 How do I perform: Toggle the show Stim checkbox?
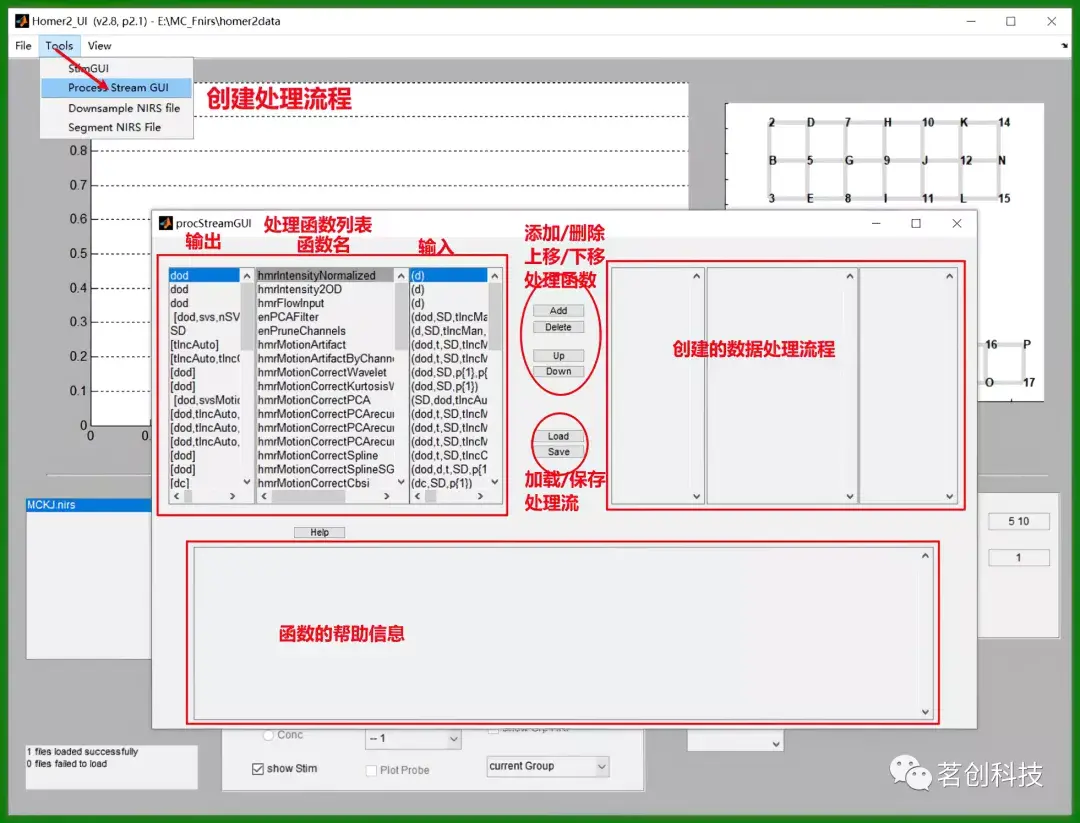point(258,769)
